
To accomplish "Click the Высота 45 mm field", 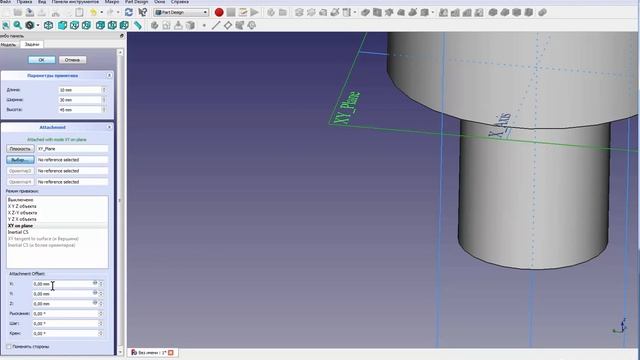I will click(x=82, y=110).
